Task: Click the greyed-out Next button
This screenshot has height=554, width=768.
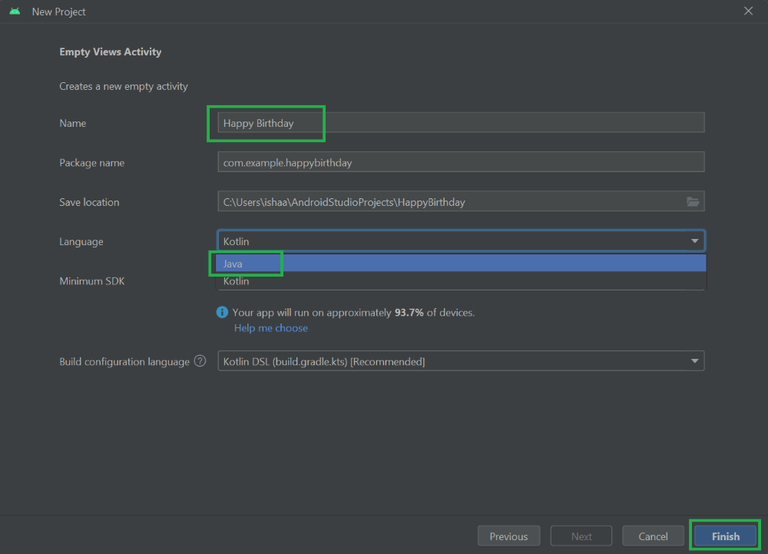Action: point(581,536)
